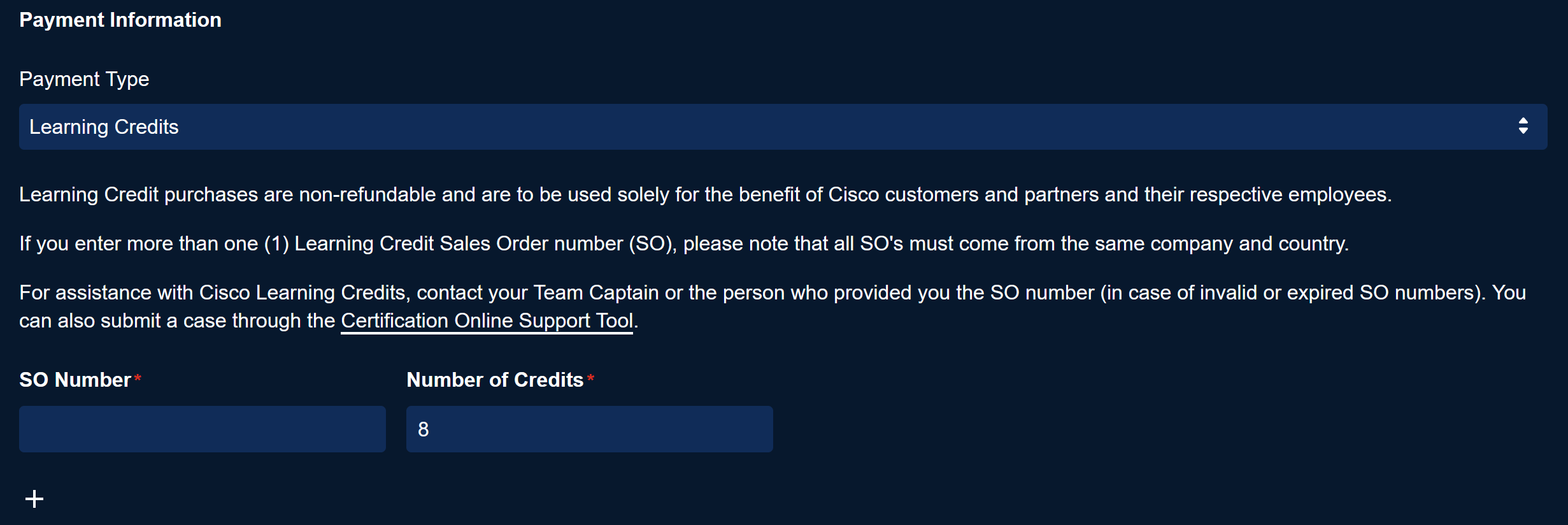The image size is (1568, 525).
Task: Click the Payment Type label
Action: [x=84, y=79]
